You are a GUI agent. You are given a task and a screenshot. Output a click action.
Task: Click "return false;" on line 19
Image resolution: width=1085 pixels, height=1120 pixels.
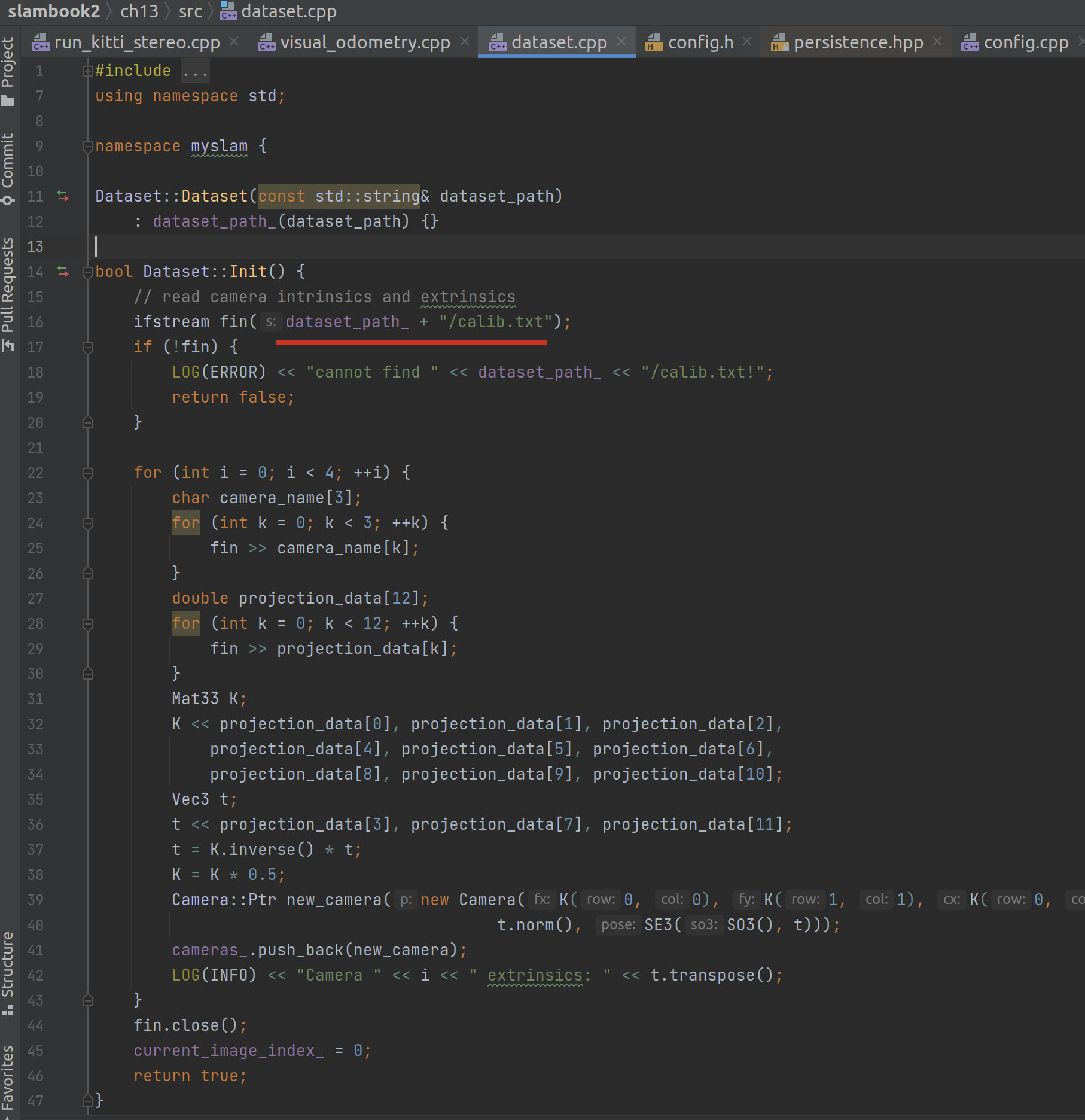pyautogui.click(x=233, y=397)
